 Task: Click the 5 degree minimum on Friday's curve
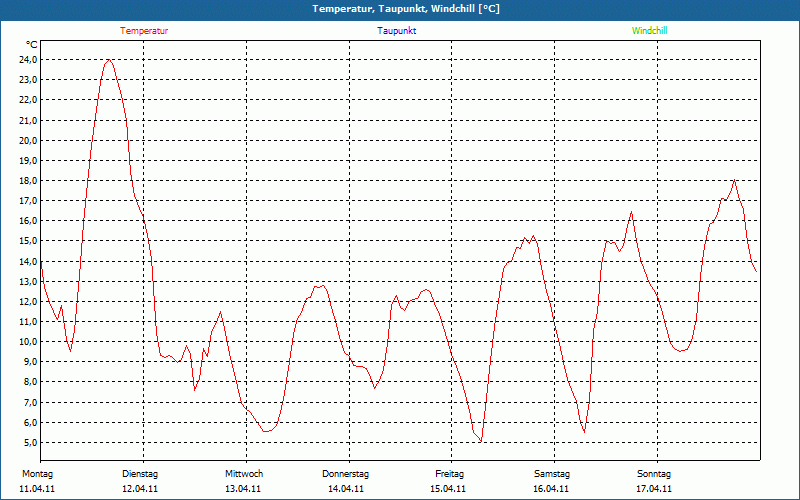[x=481, y=441]
